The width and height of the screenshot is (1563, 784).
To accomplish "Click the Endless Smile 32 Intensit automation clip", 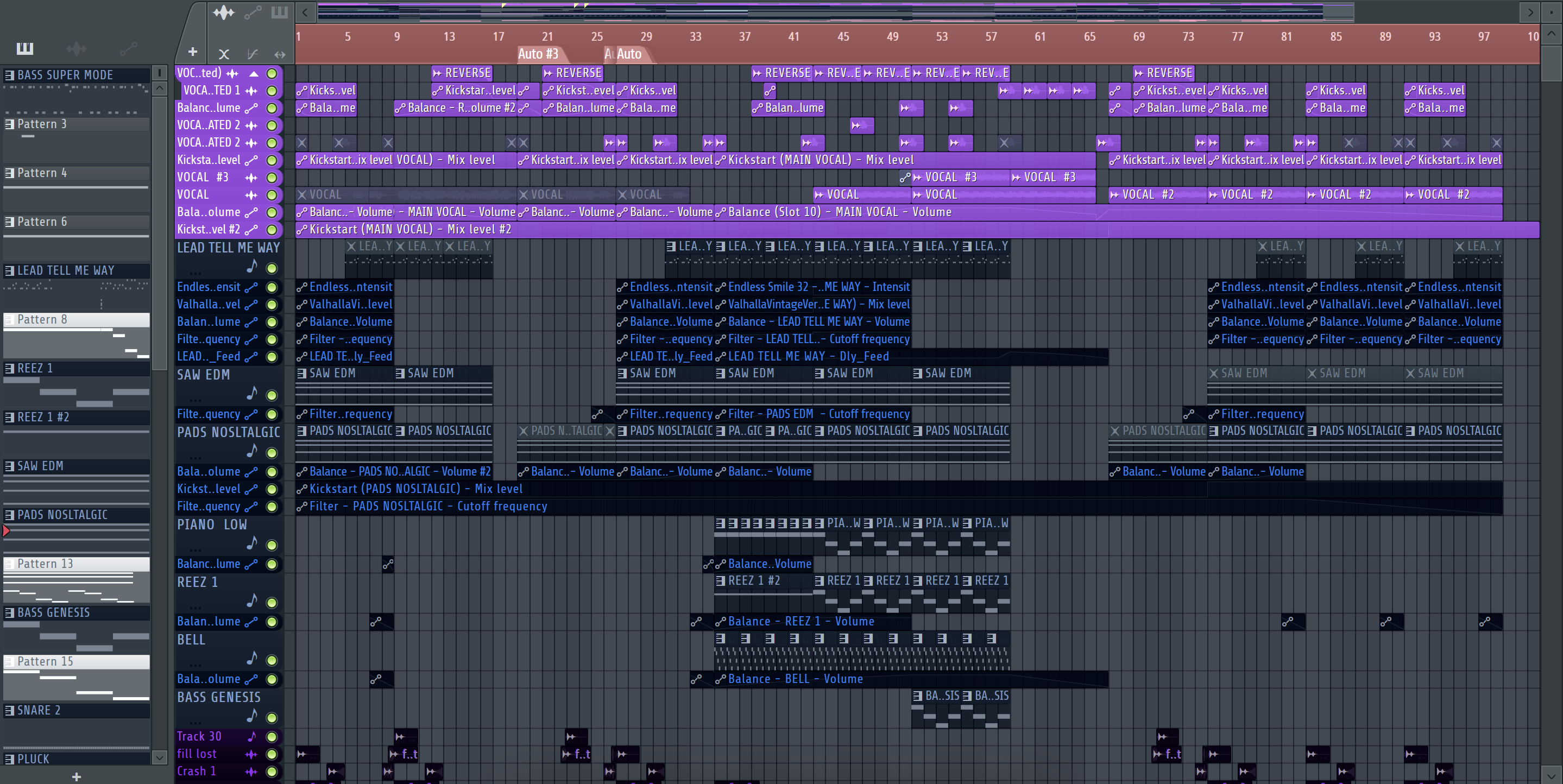I will point(813,287).
